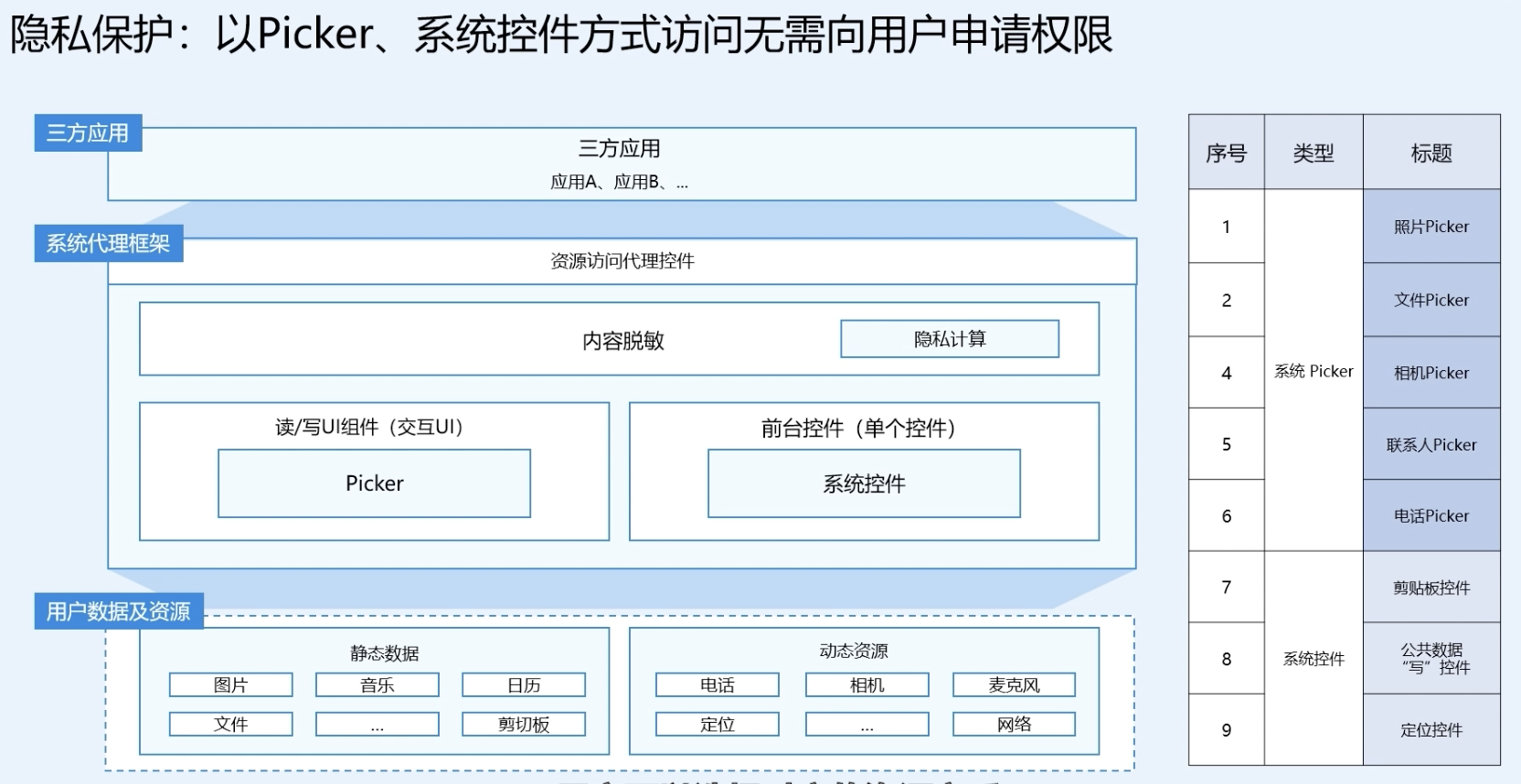The image size is (1521, 784).
Task: Select the 图片 box
Action: tap(231, 685)
